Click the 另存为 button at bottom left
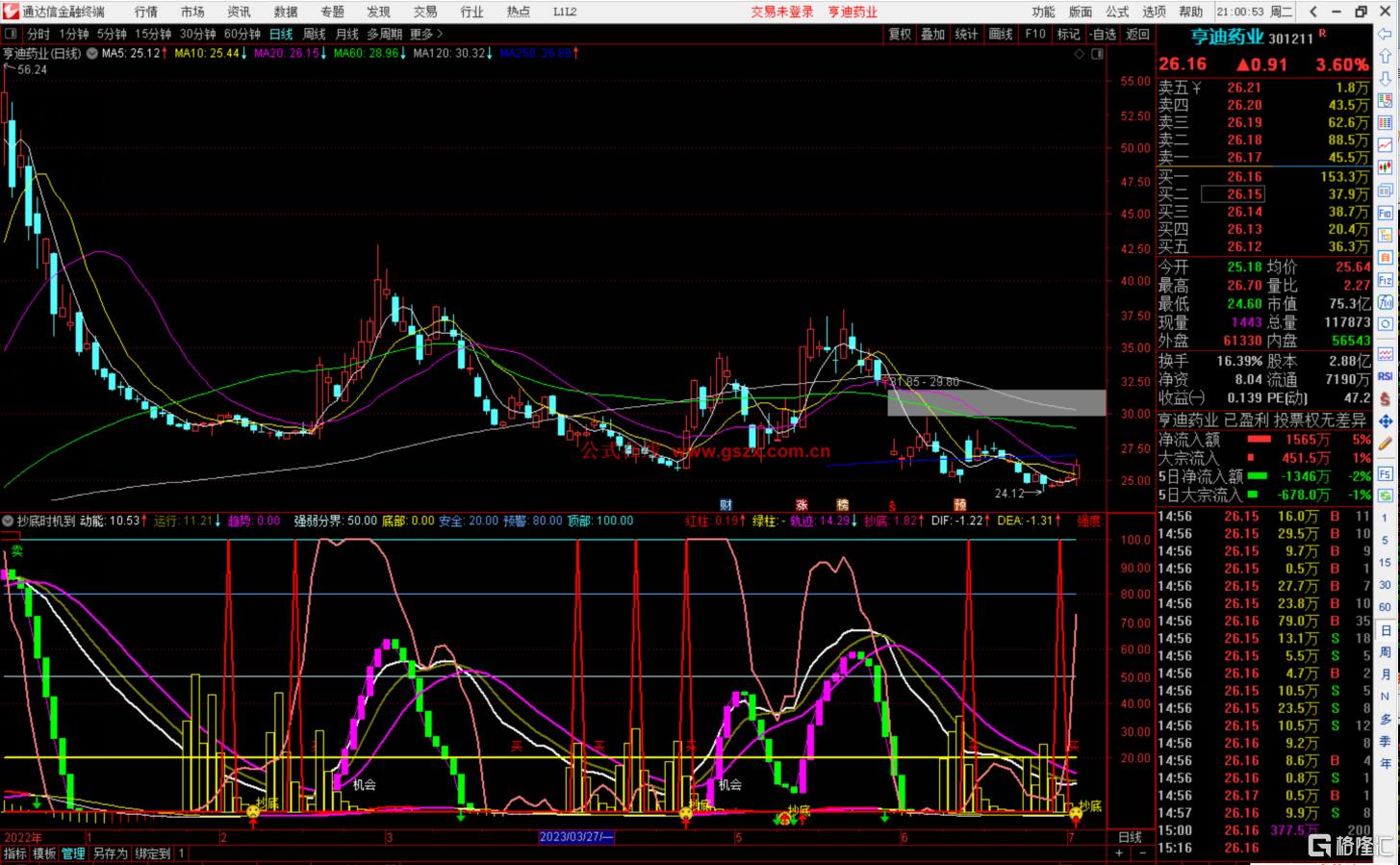Screen dimensions: 1400x865 pos(110,853)
